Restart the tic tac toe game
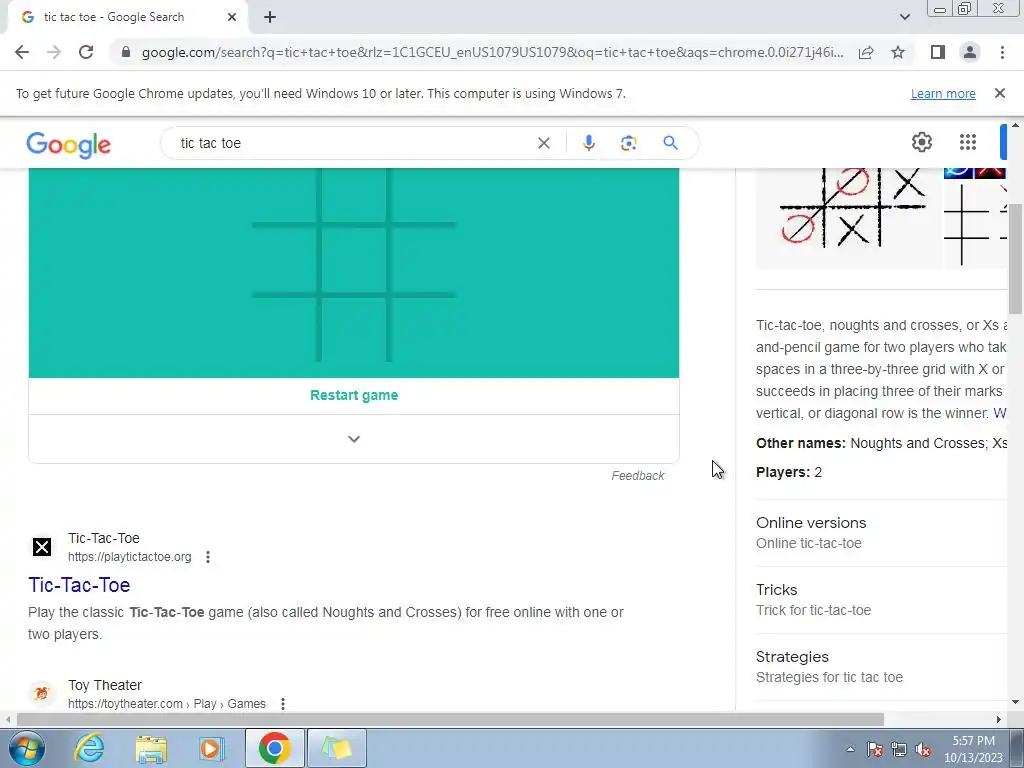 click(x=354, y=395)
